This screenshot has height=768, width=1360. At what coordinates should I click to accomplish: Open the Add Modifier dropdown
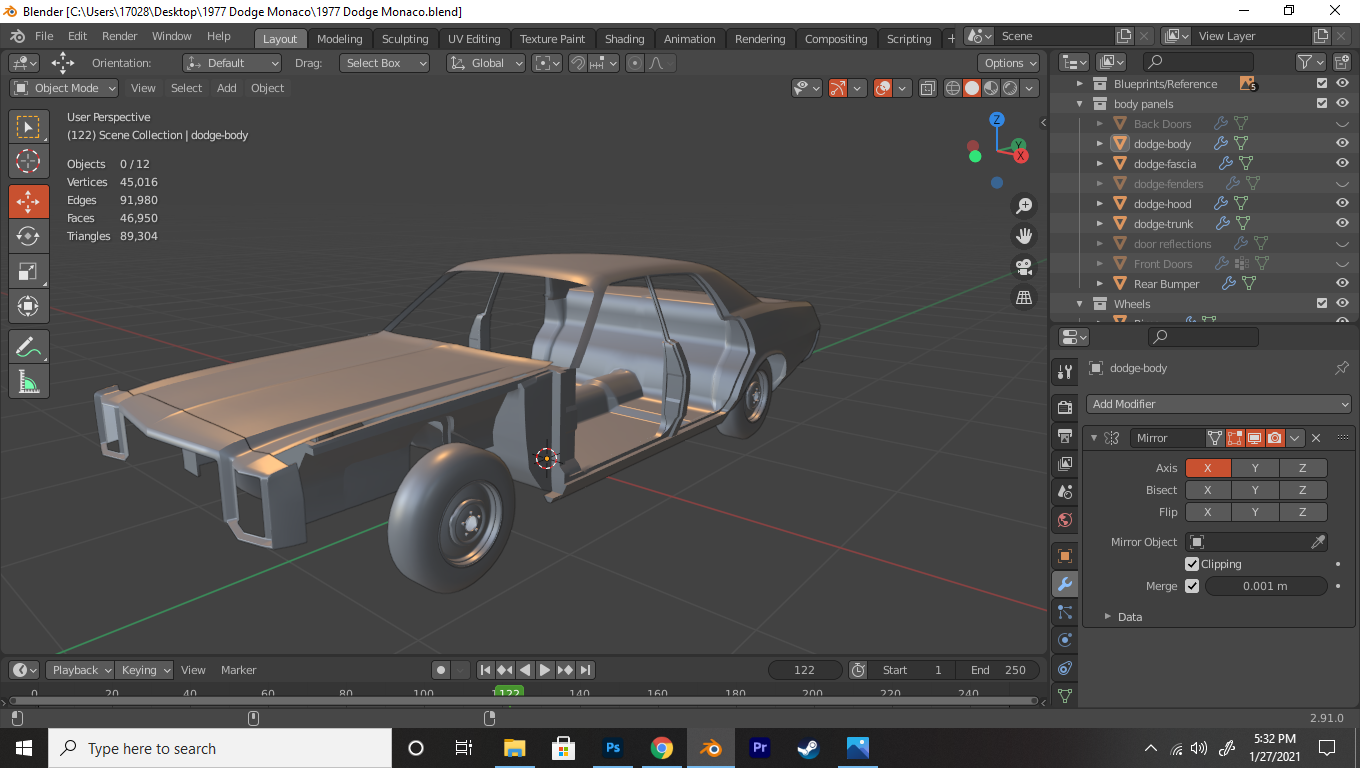click(x=1219, y=404)
